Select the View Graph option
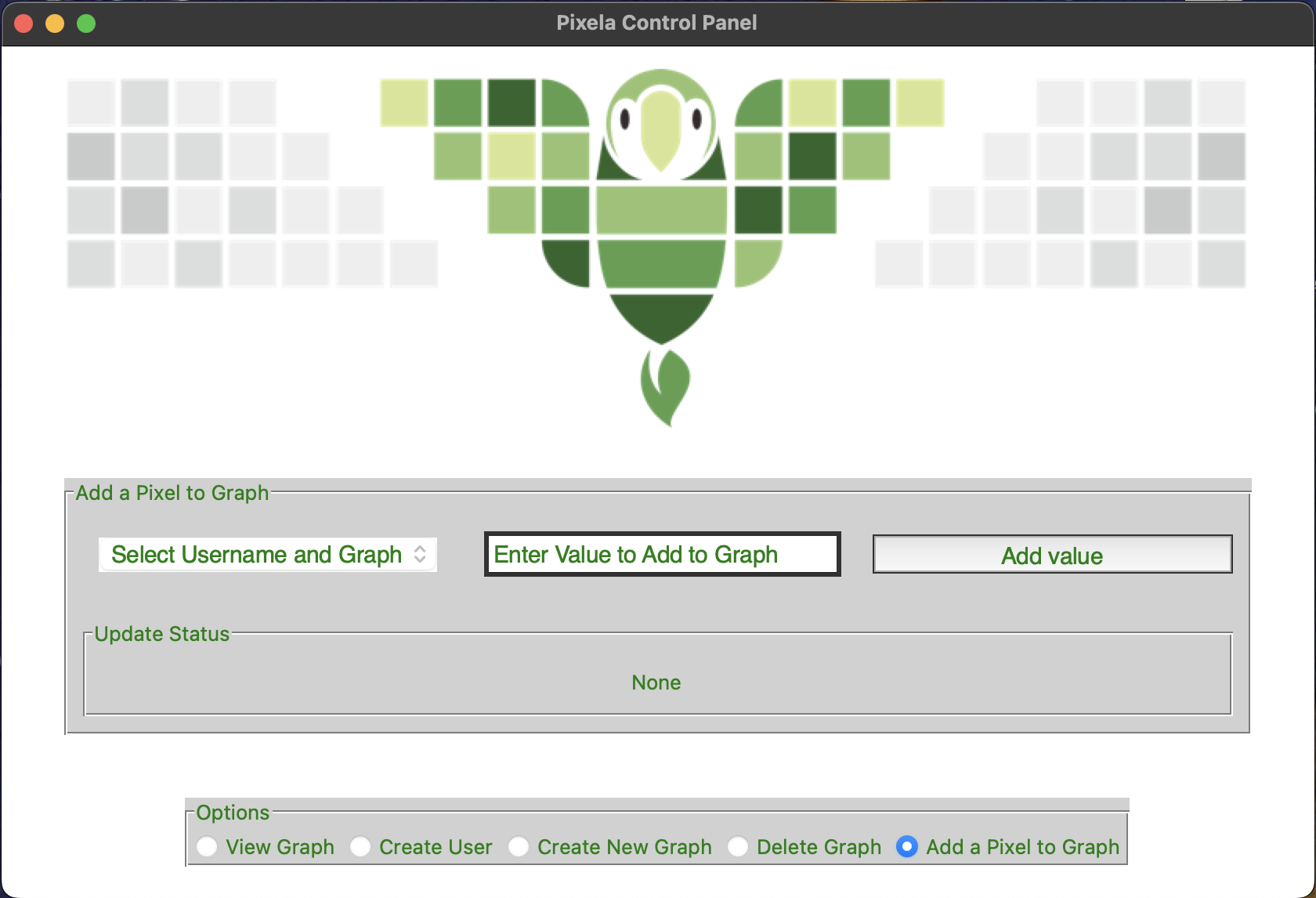Viewport: 1316px width, 898px height. pos(207,847)
